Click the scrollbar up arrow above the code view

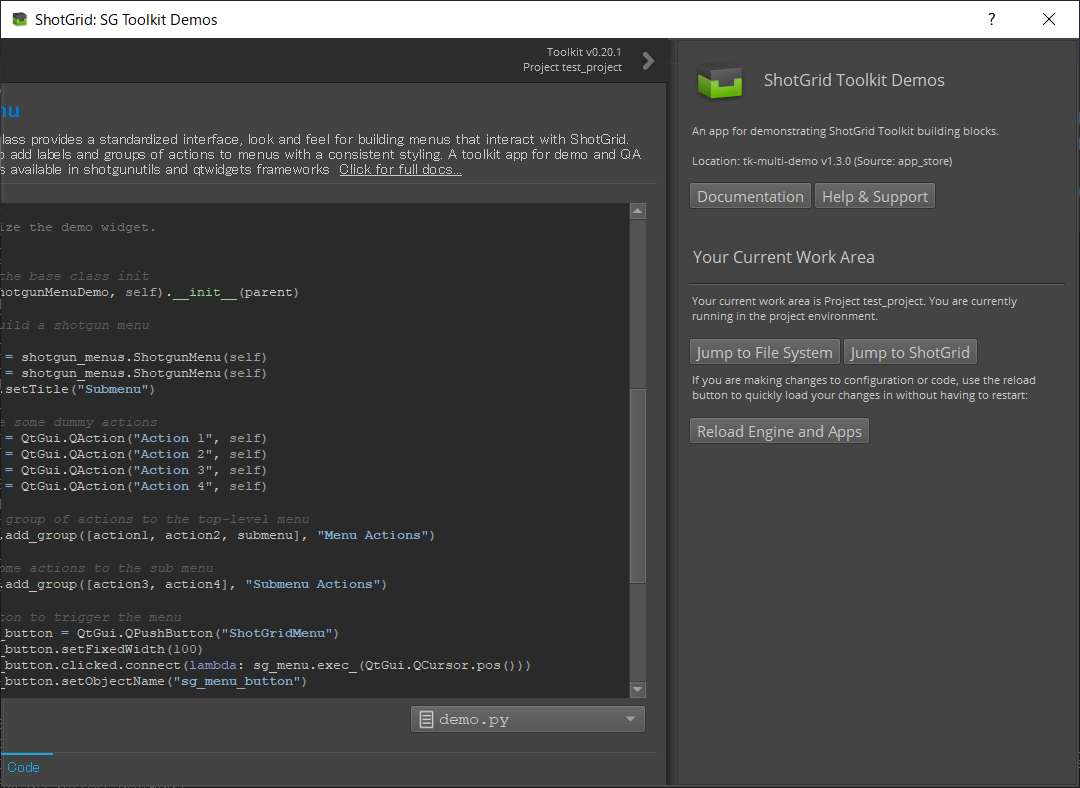tap(637, 210)
